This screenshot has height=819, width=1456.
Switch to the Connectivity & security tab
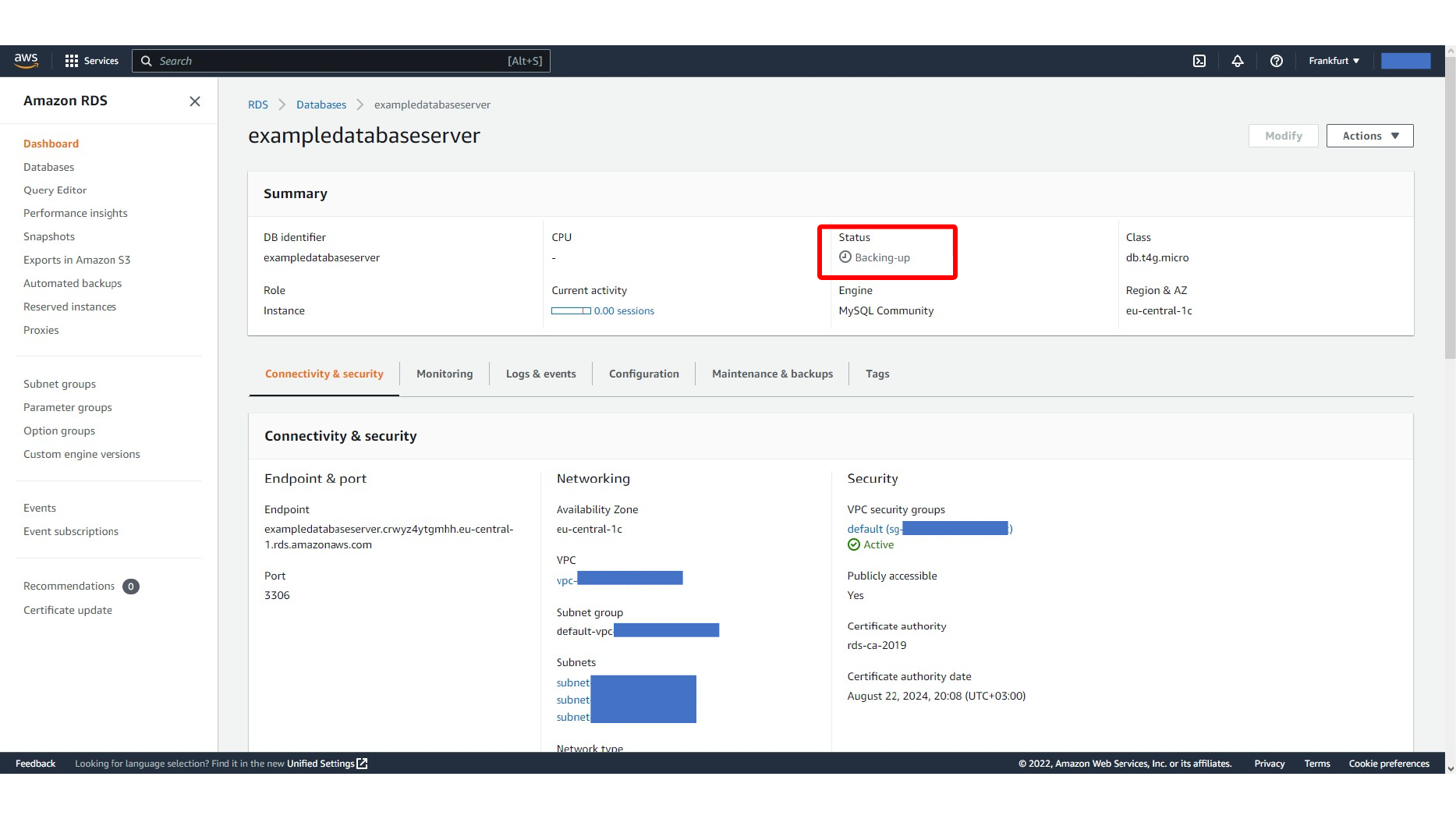click(x=324, y=374)
